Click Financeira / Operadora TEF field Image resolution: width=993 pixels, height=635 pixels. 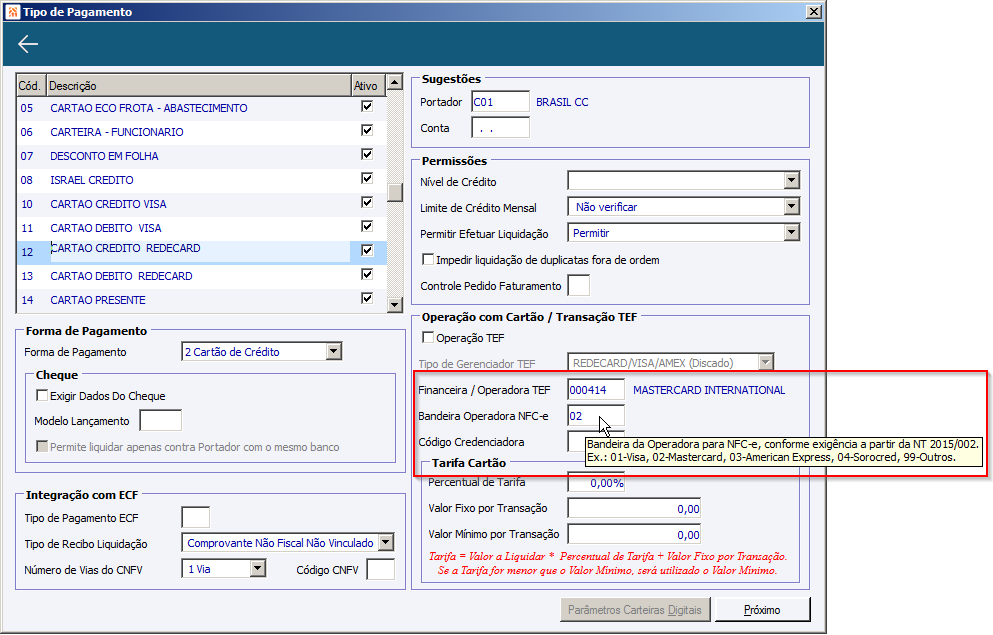tap(596, 390)
